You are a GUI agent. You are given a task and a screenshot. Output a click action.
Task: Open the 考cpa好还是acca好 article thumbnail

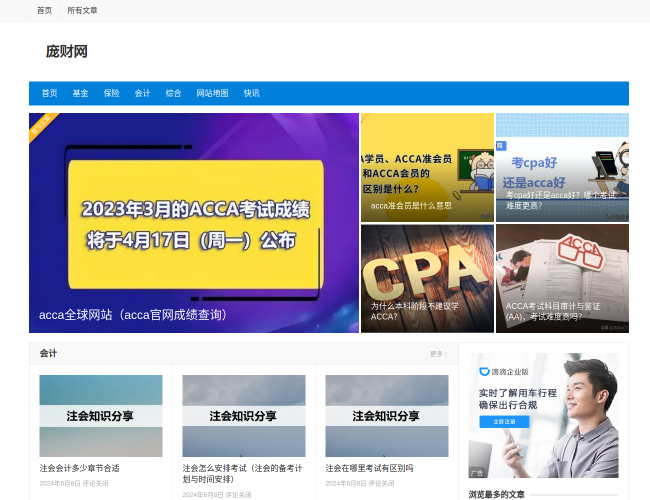coord(563,167)
